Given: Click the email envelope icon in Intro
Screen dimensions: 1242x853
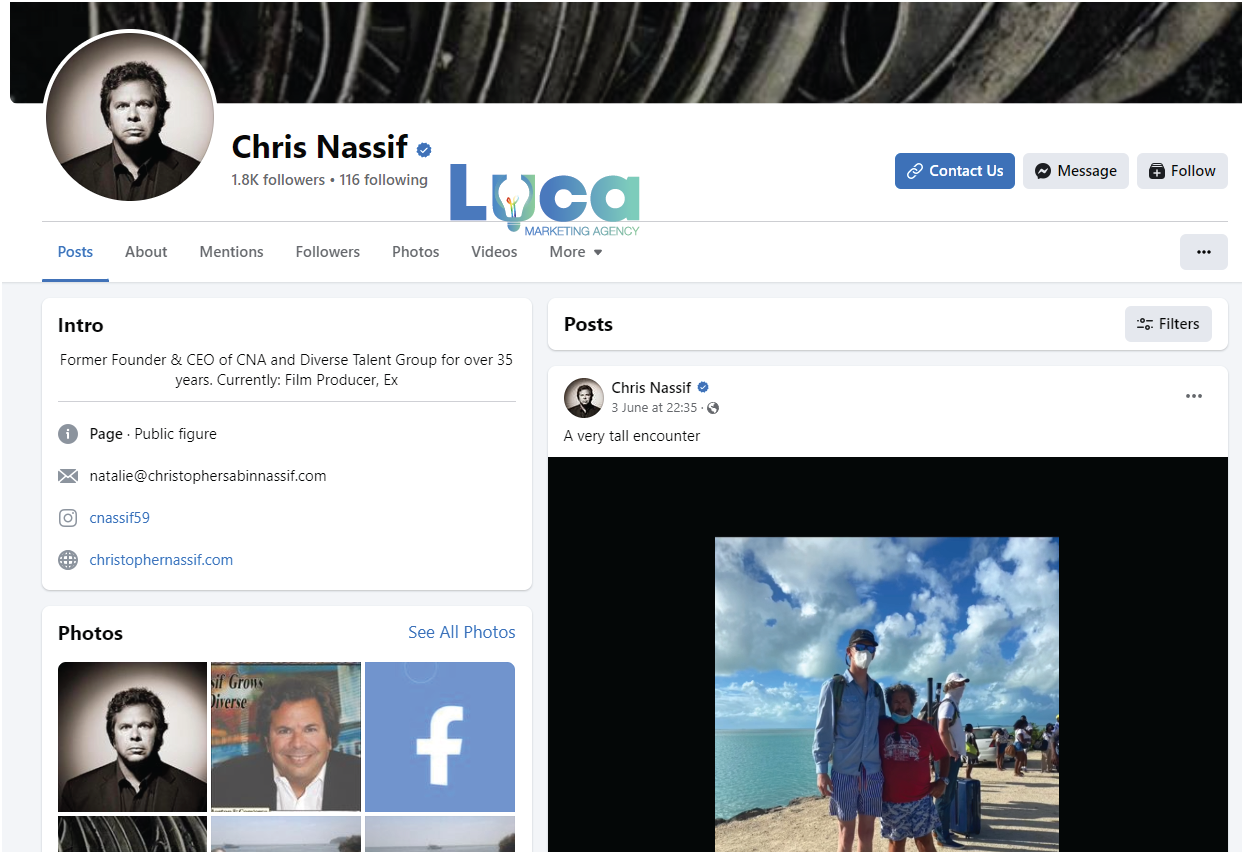Looking at the screenshot, I should tap(68, 476).
